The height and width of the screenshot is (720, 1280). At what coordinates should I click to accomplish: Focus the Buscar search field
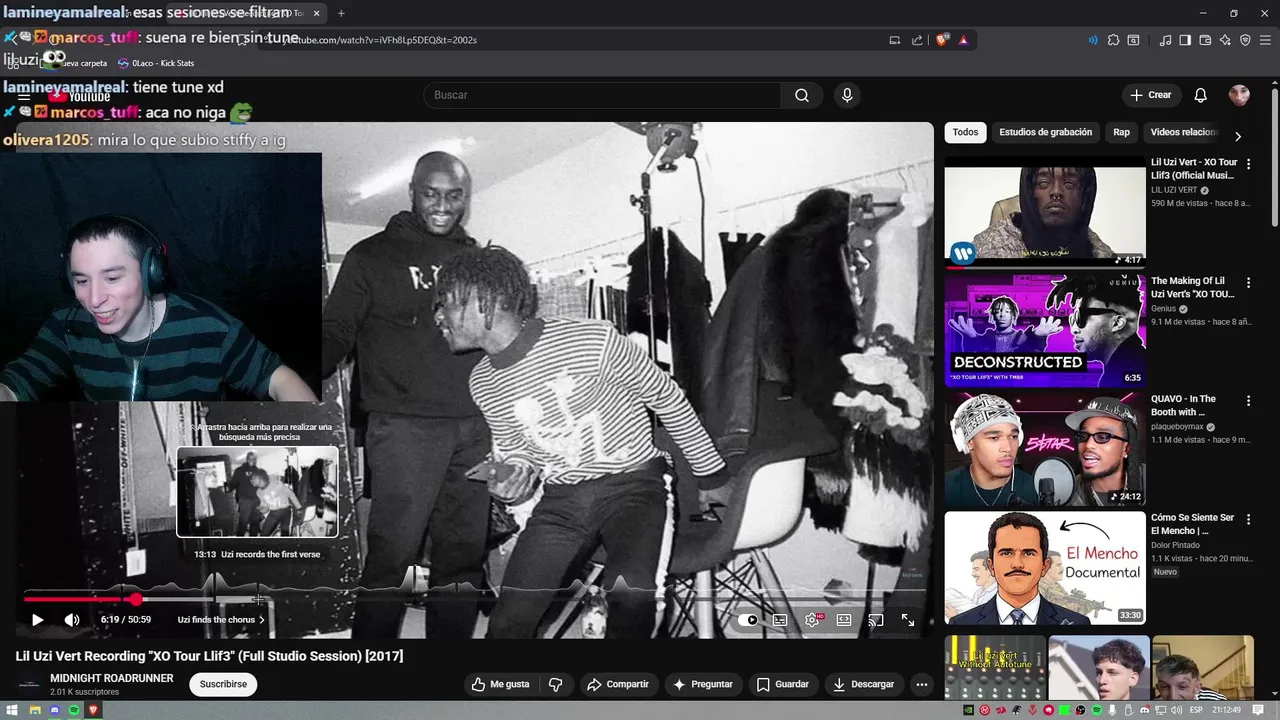pos(602,95)
